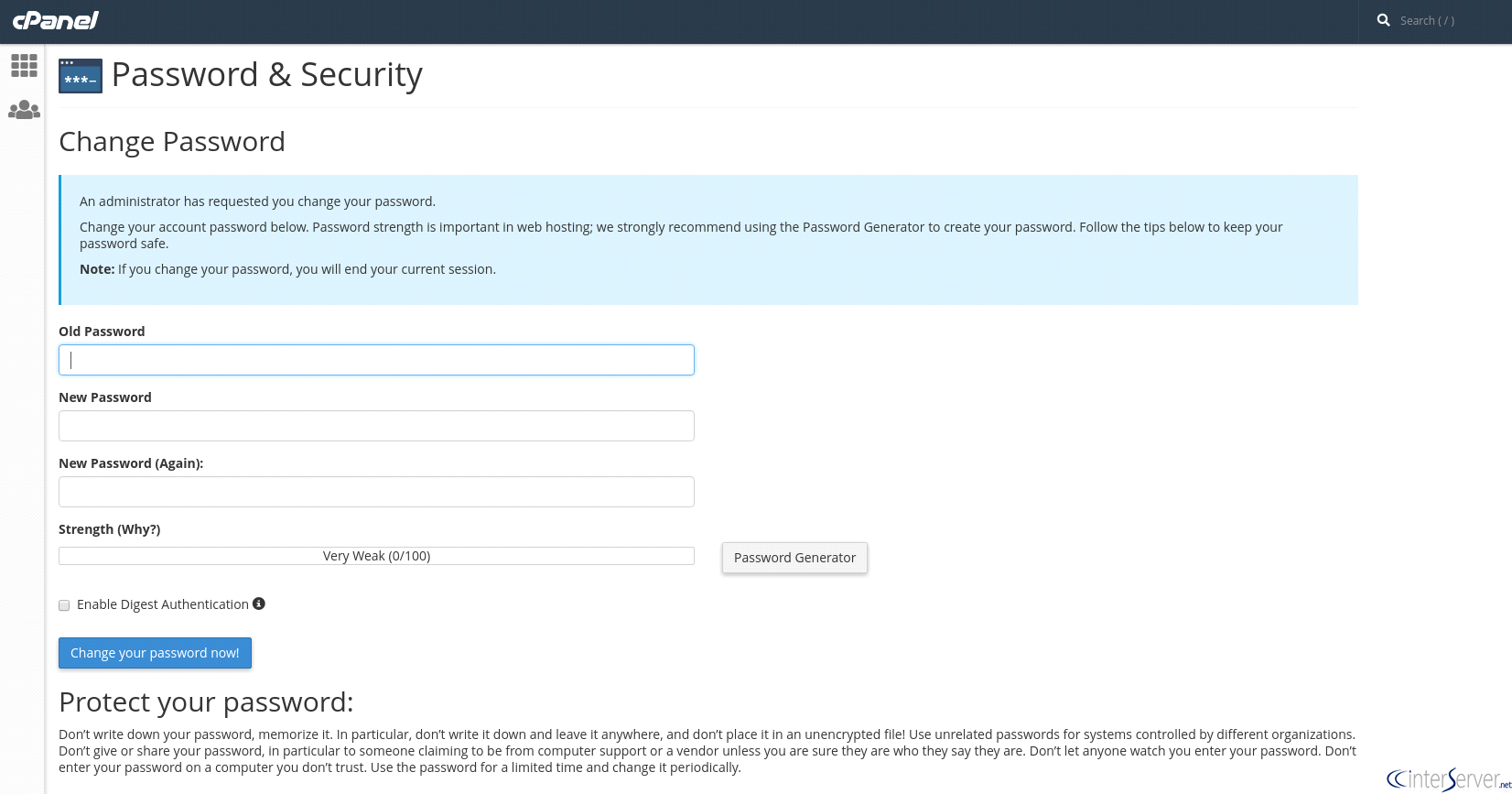Show Digest Authentication info icon
The height and width of the screenshot is (794, 1512).
click(259, 604)
